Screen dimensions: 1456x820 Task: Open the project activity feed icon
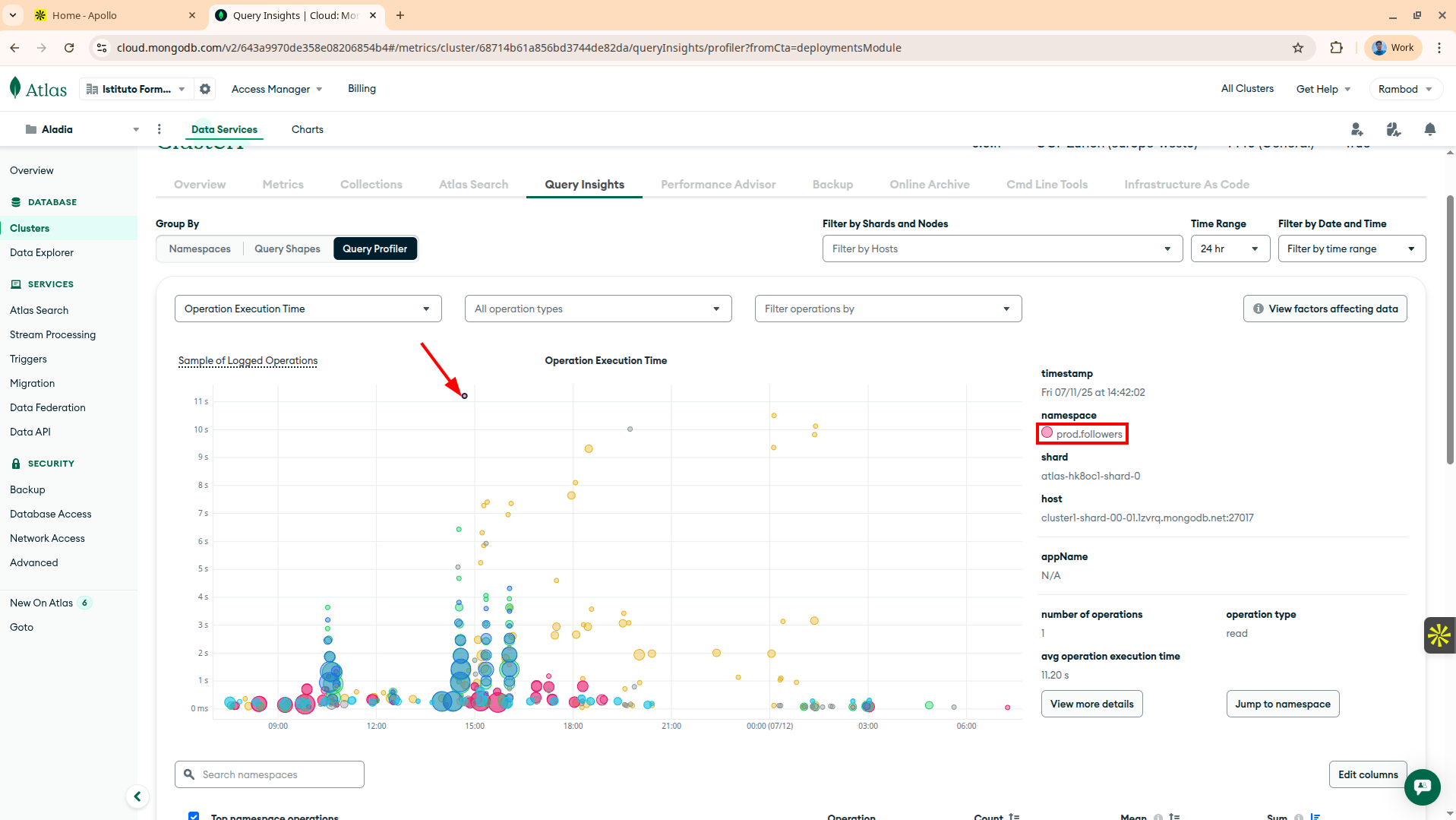[x=1394, y=129]
